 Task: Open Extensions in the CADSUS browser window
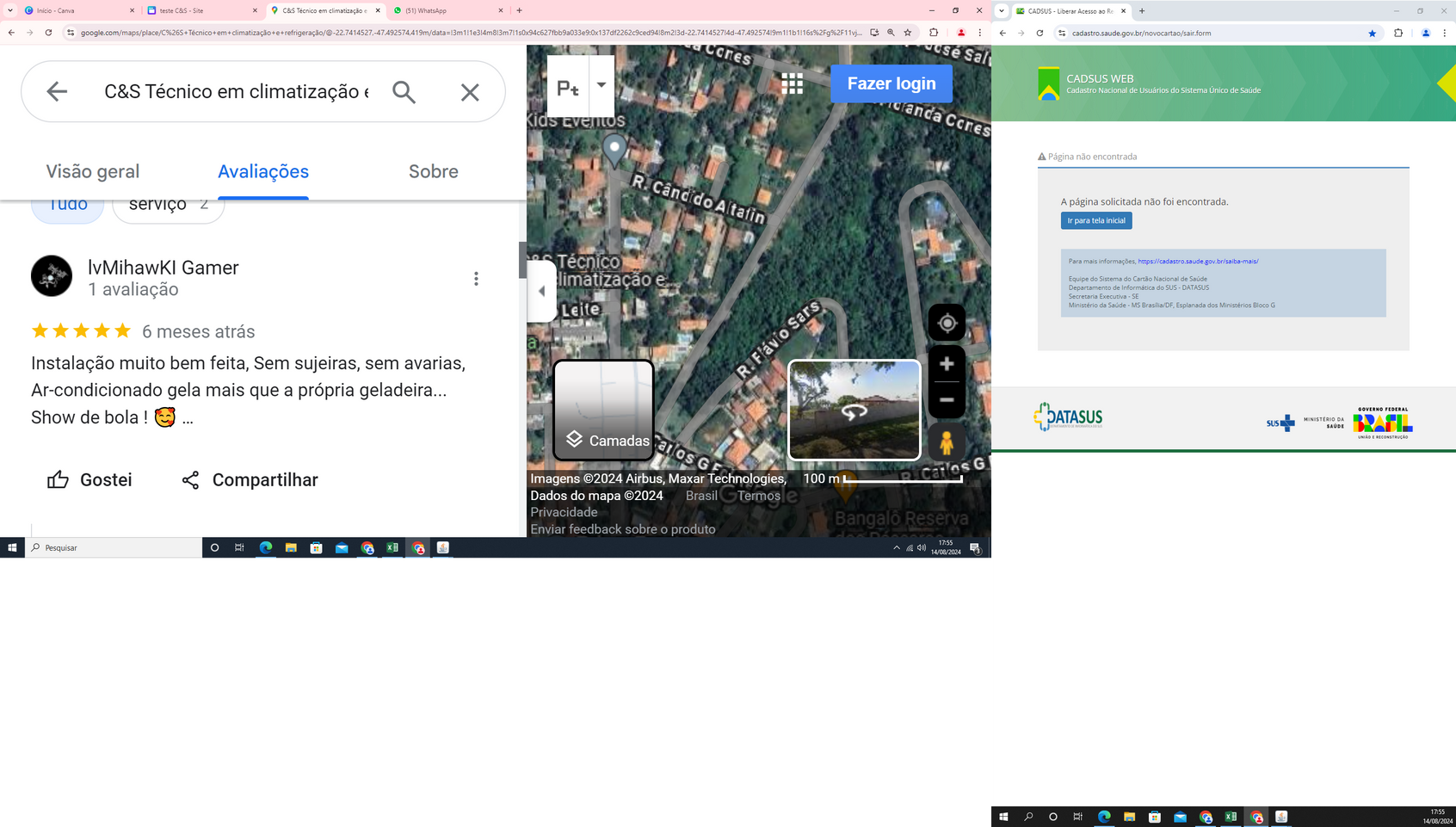point(1398,34)
